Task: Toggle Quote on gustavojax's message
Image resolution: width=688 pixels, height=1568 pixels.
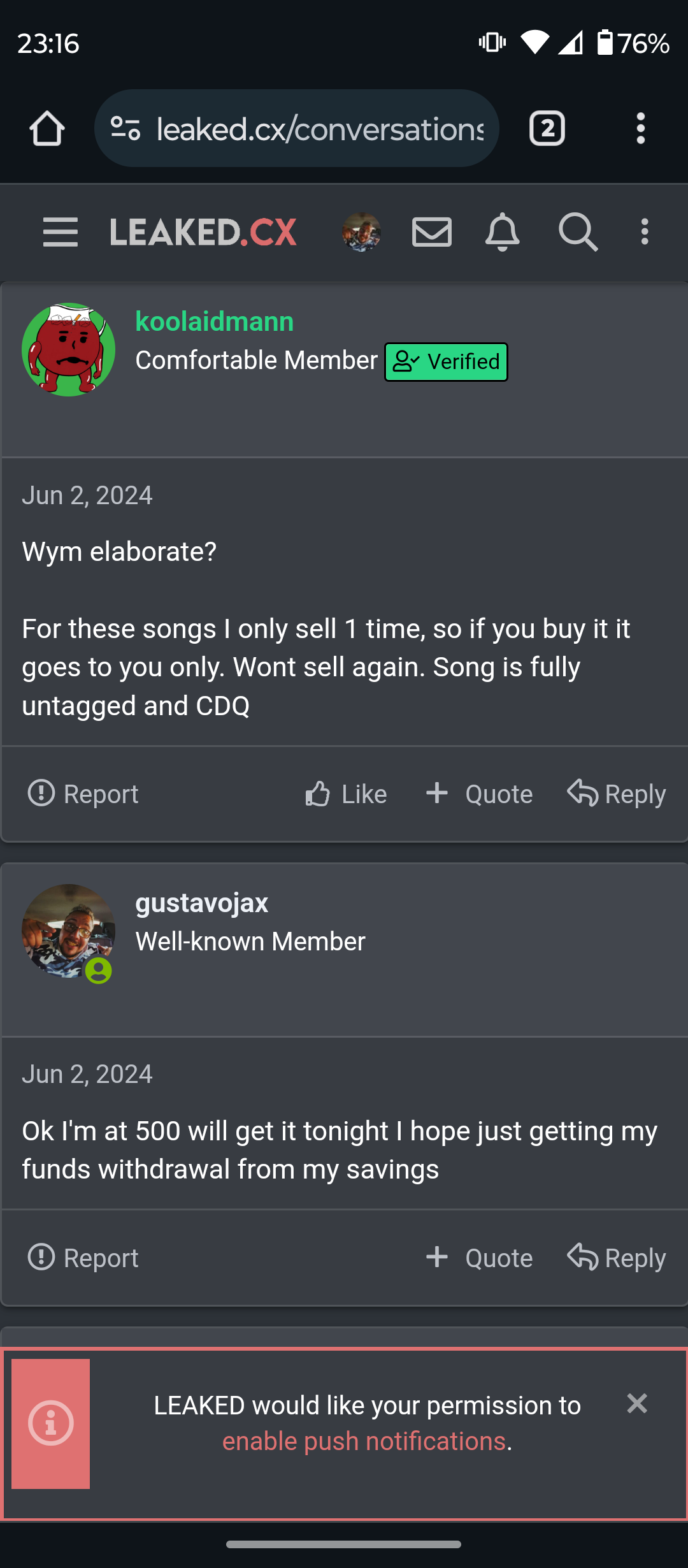Action: click(479, 1258)
